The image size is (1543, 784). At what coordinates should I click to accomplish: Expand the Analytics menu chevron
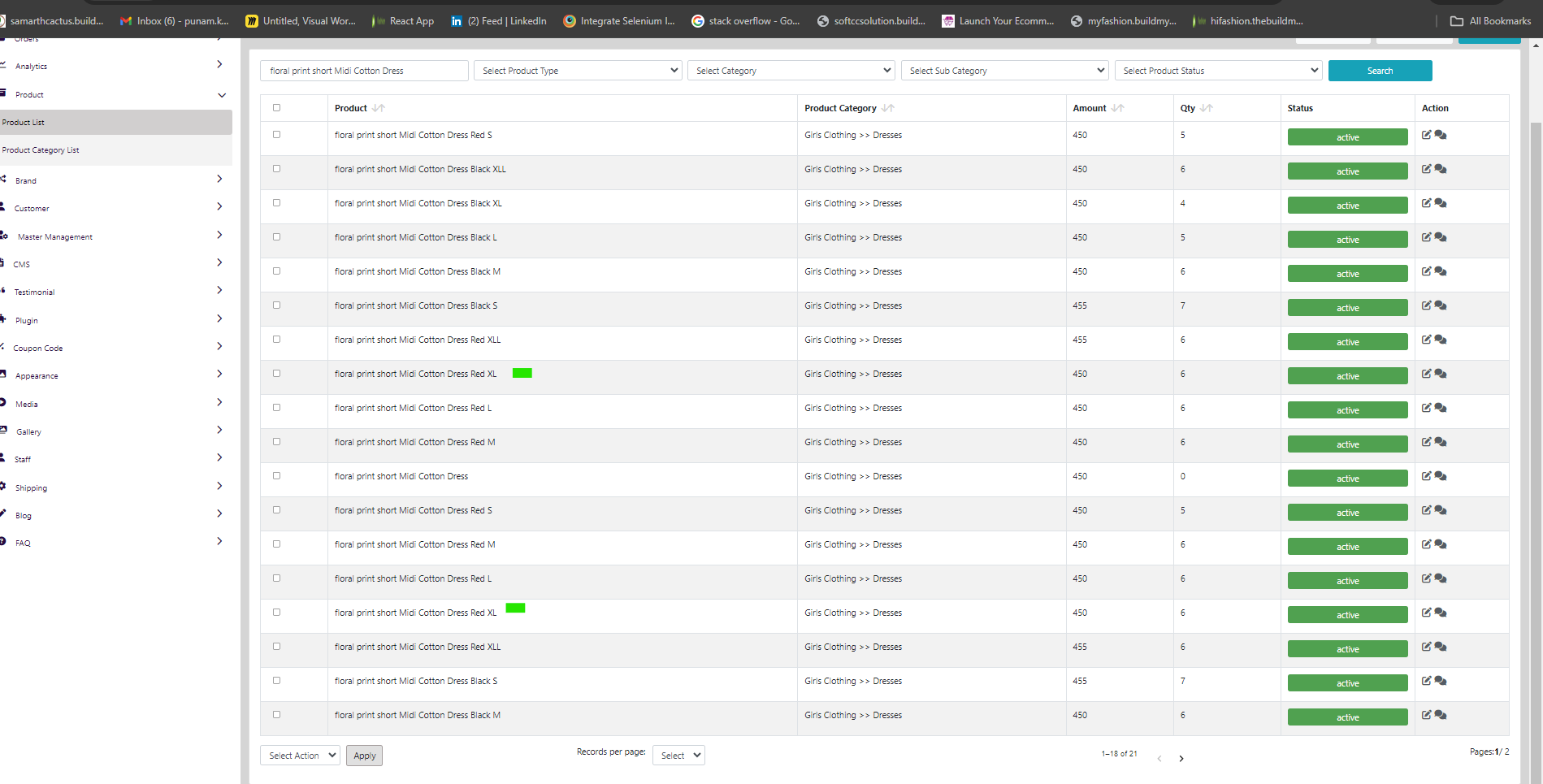[219, 64]
